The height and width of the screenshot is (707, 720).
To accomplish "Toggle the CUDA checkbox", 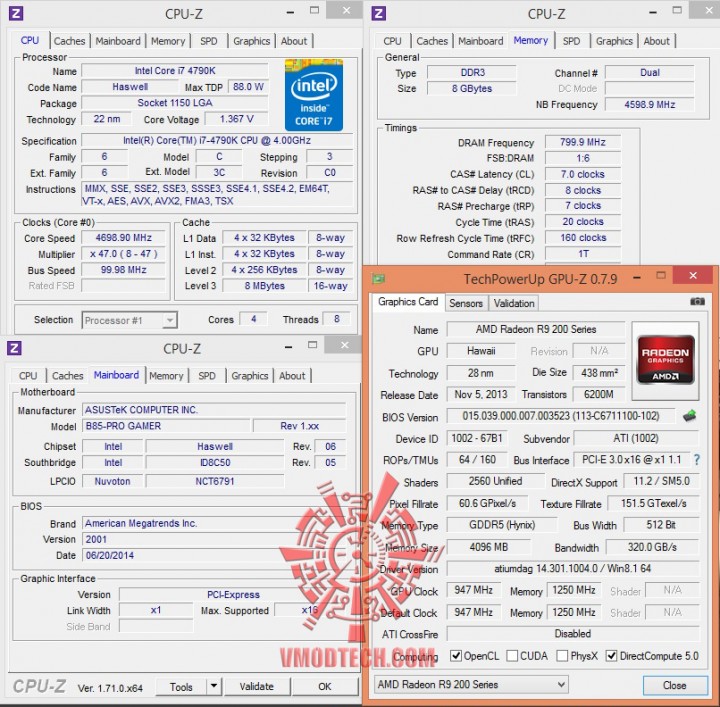I will pos(512,656).
